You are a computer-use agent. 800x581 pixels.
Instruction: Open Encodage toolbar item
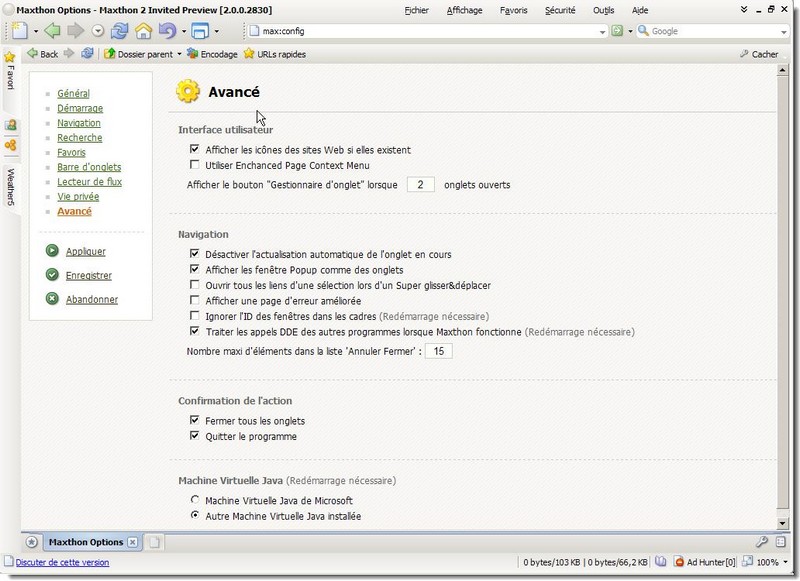[212, 54]
